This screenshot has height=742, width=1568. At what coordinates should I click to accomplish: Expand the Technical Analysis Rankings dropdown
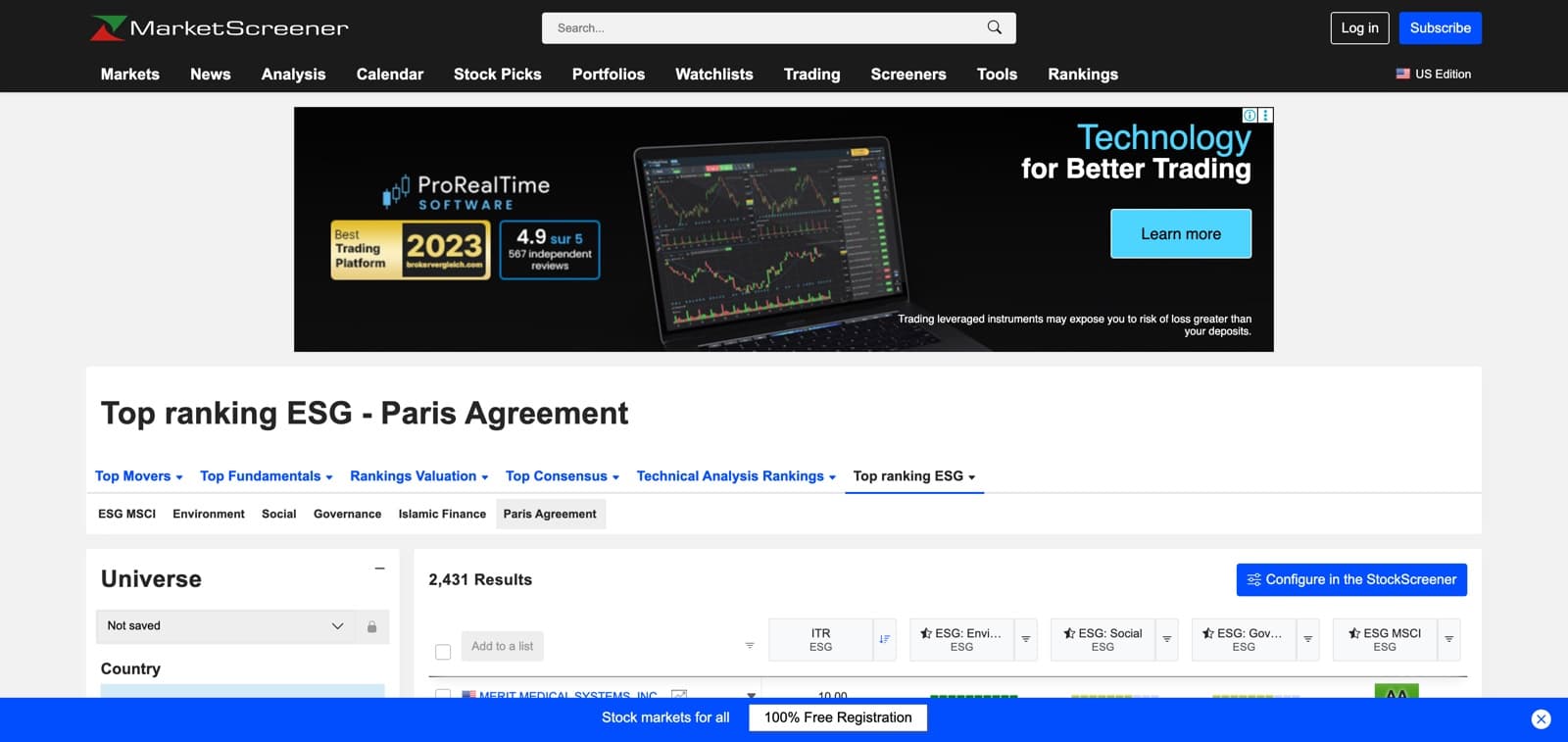point(736,476)
